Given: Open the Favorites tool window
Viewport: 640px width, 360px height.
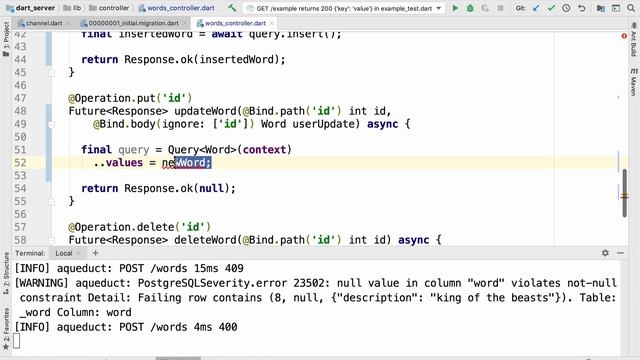Looking at the screenshot, I should (6, 329).
